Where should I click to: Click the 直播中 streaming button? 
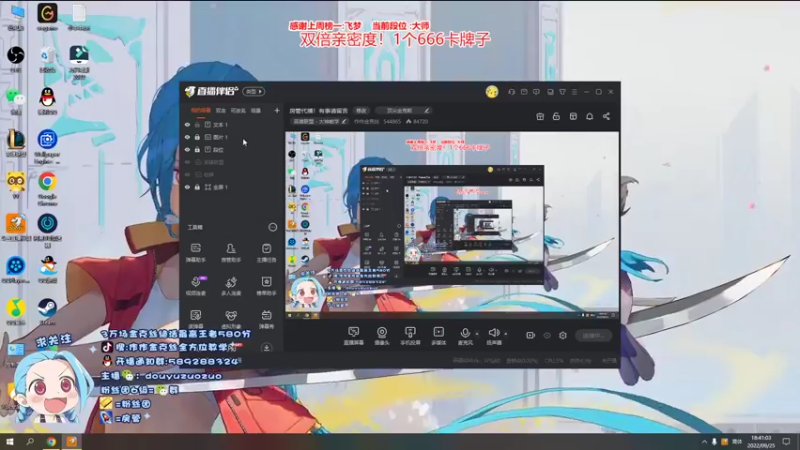point(593,335)
